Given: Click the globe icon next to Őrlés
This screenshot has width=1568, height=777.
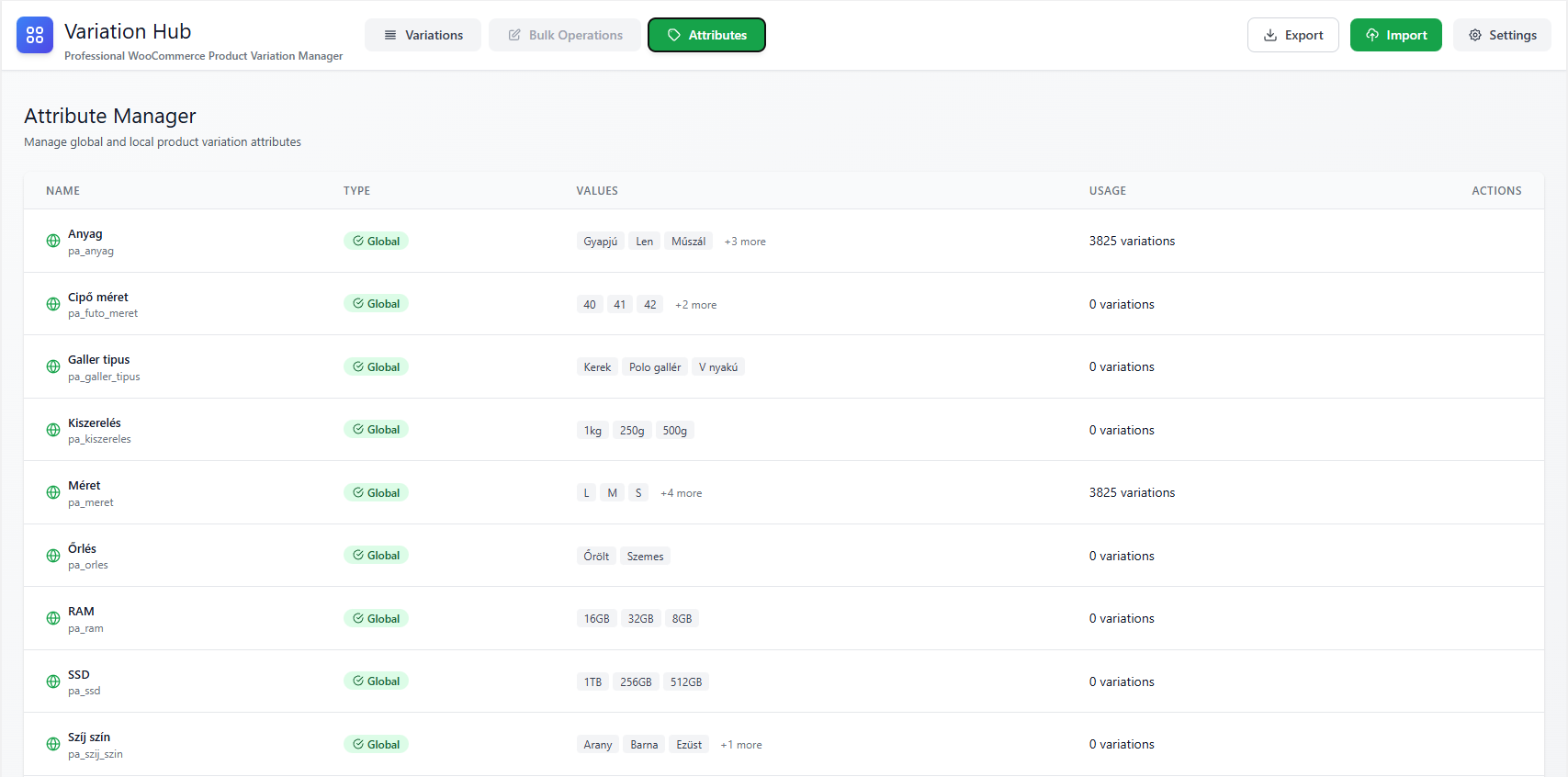Looking at the screenshot, I should [x=53, y=556].
